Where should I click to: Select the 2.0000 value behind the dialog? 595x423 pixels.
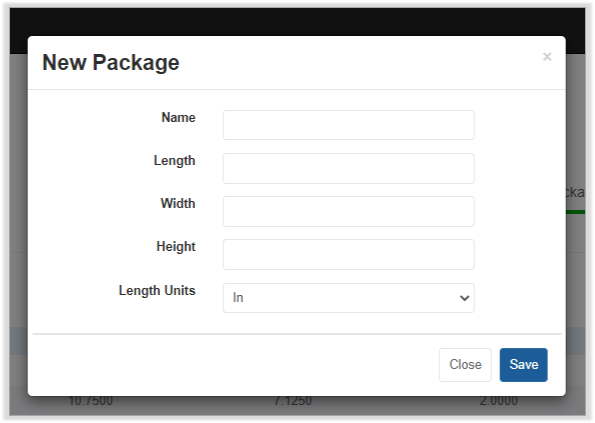pos(499,401)
